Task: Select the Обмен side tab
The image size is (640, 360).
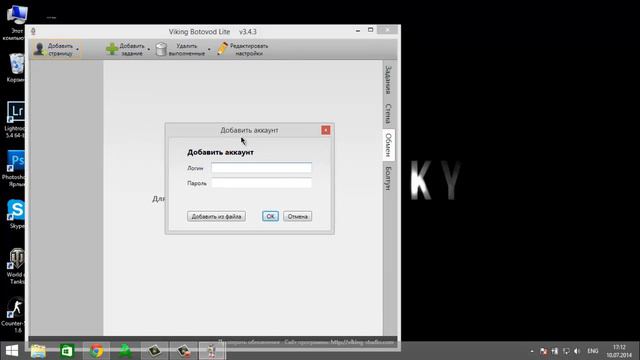Action: (389, 145)
